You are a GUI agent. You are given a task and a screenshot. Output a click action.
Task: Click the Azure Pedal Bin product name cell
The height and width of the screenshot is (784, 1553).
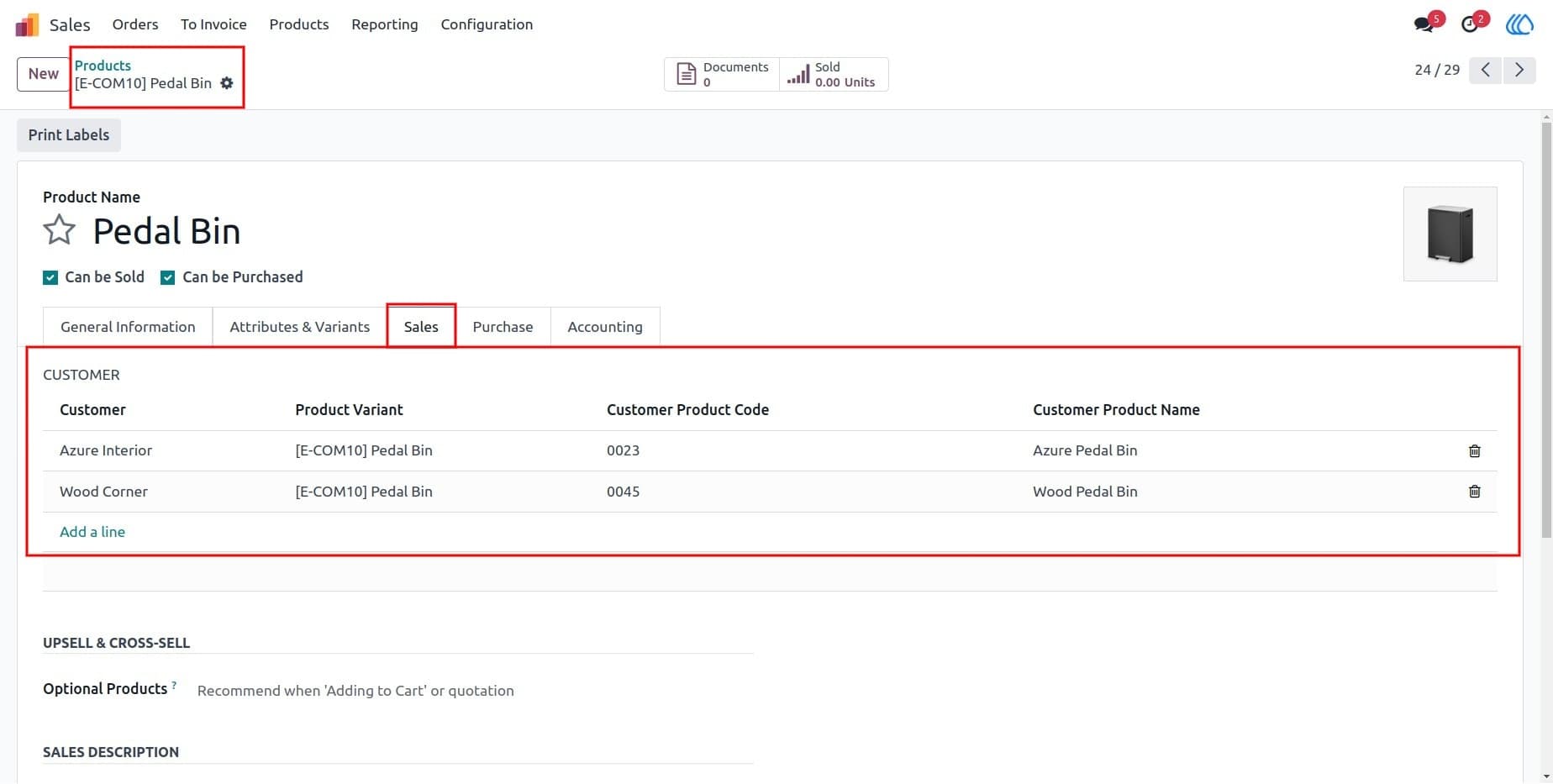tap(1085, 450)
